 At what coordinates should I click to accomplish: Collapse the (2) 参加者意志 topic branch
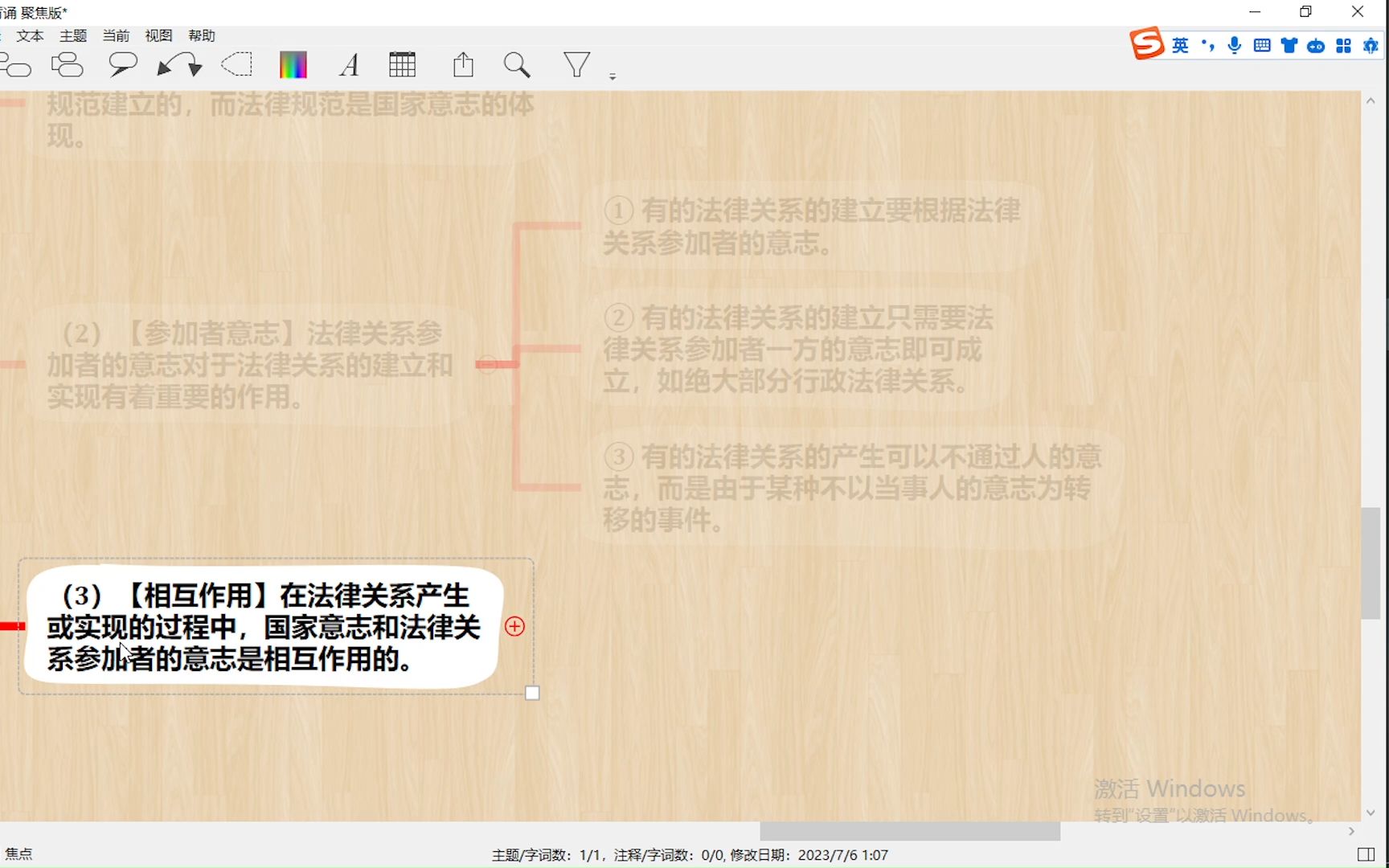pyautogui.click(x=486, y=364)
